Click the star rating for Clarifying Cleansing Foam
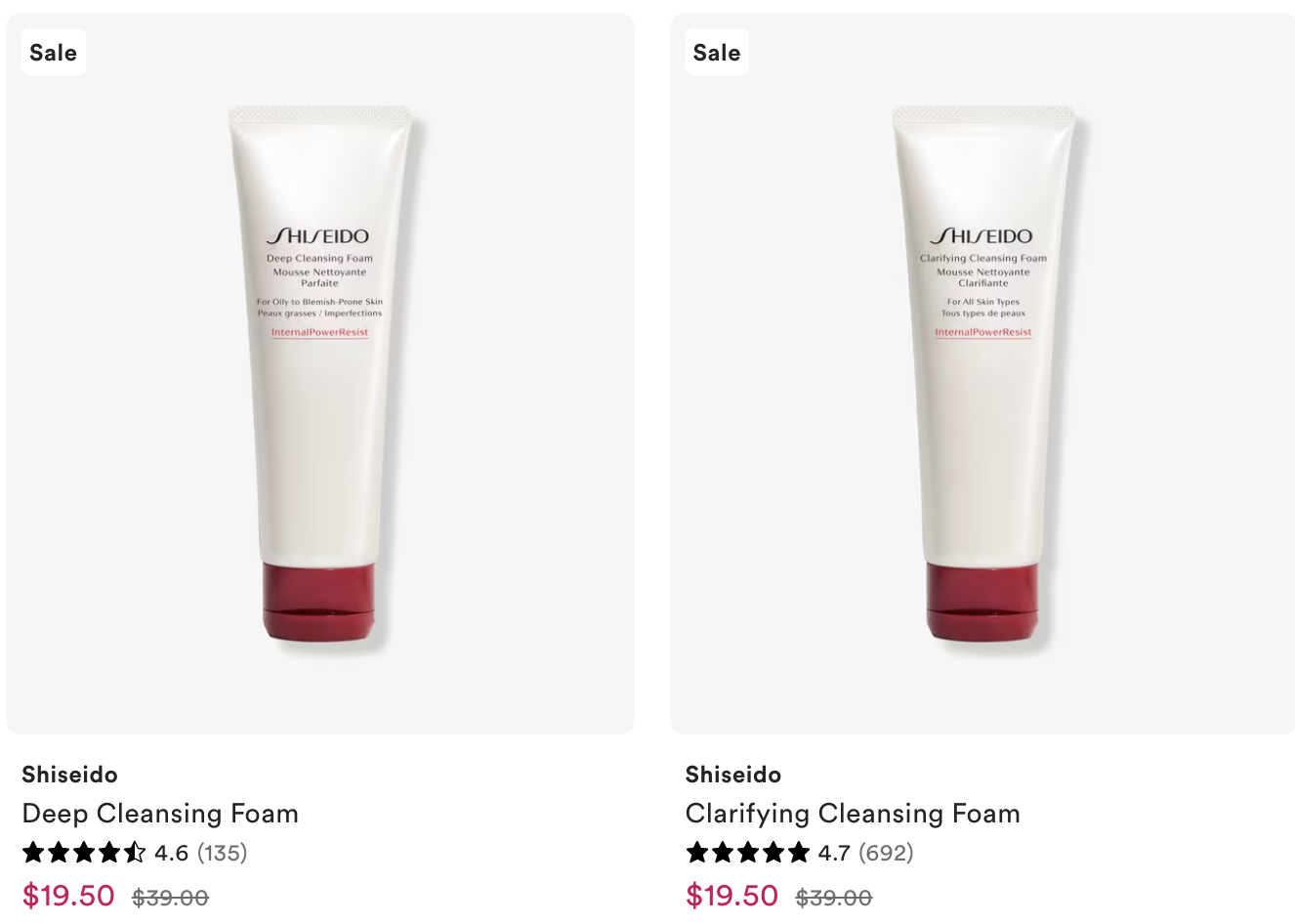 [748, 853]
